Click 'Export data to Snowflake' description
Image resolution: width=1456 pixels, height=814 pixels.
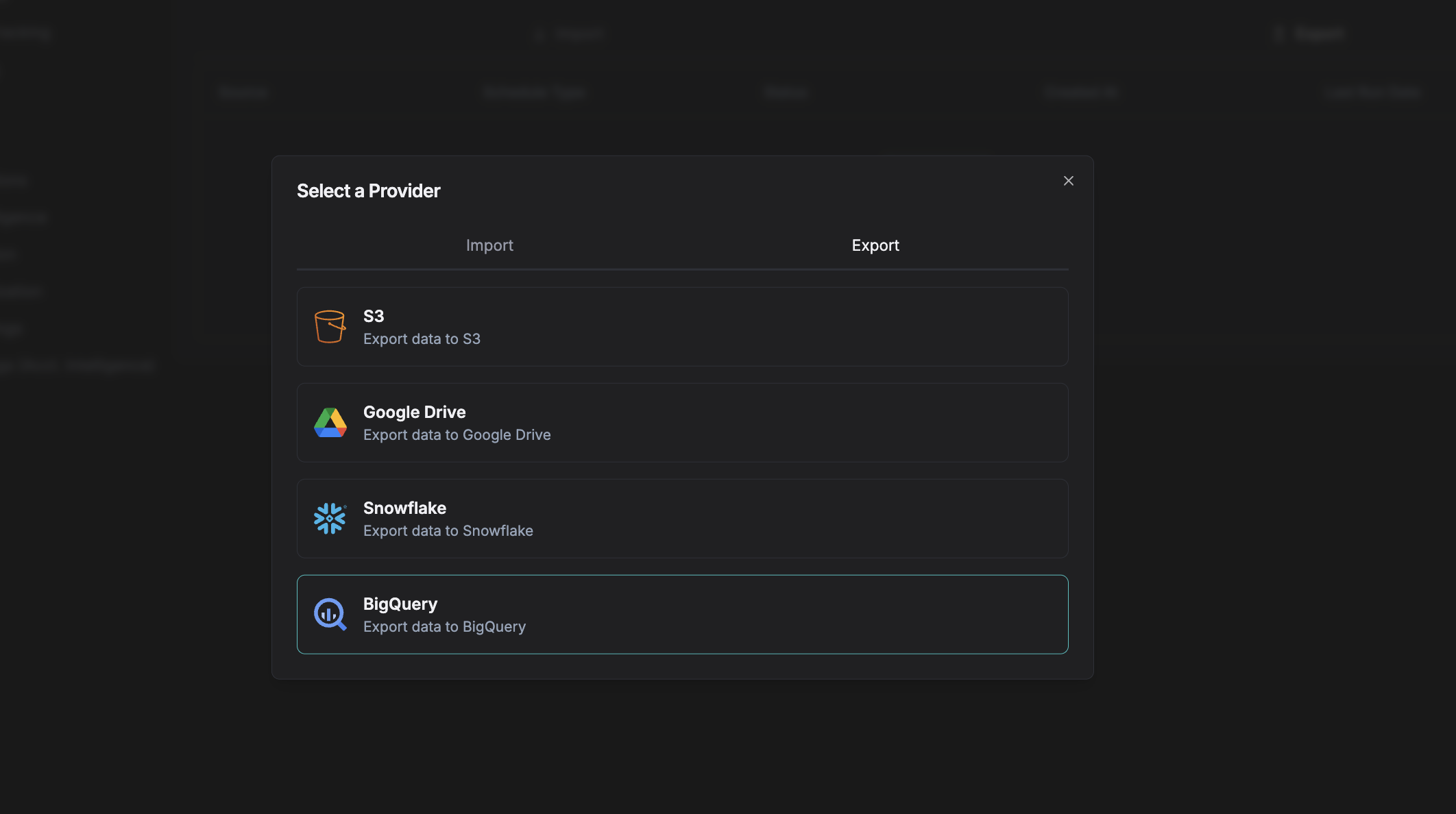[448, 531]
